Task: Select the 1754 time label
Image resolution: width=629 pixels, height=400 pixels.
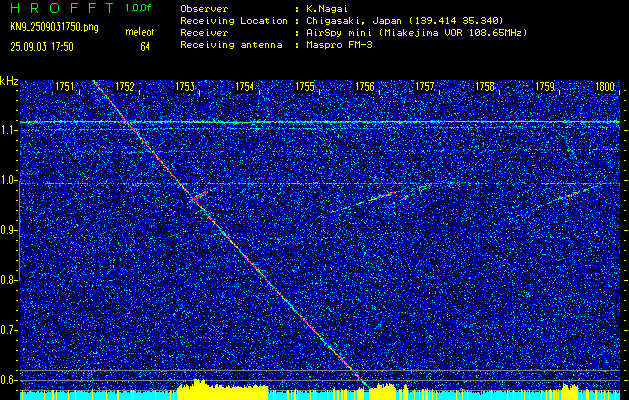Action: pyautogui.click(x=245, y=87)
